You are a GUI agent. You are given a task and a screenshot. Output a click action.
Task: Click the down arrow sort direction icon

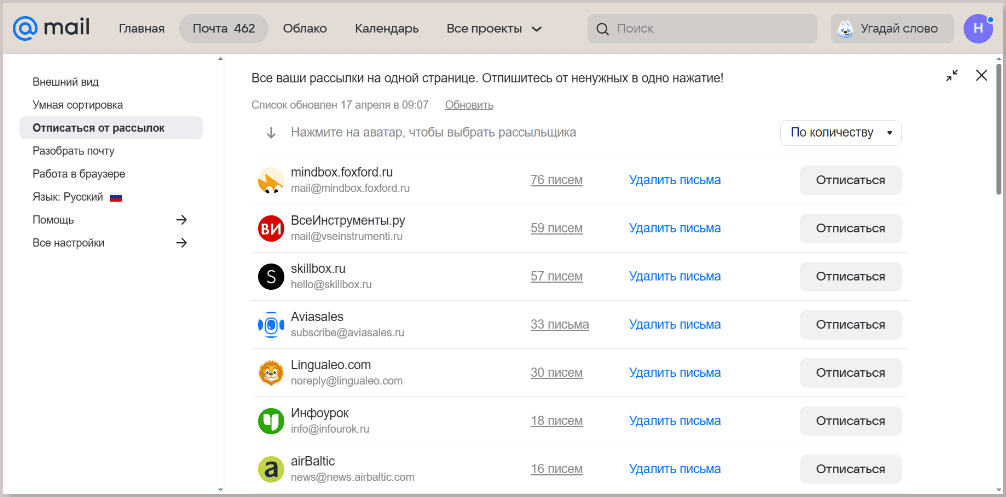pyautogui.click(x=271, y=133)
